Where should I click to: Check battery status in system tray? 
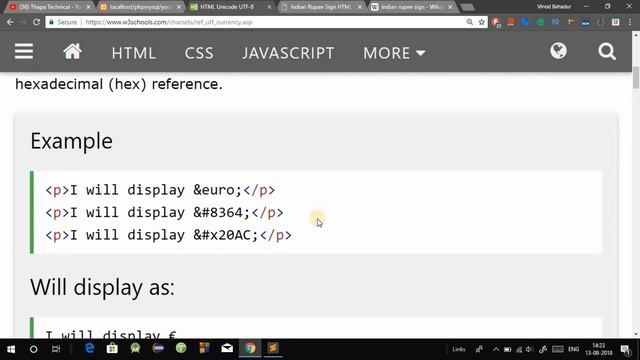(x=507, y=349)
